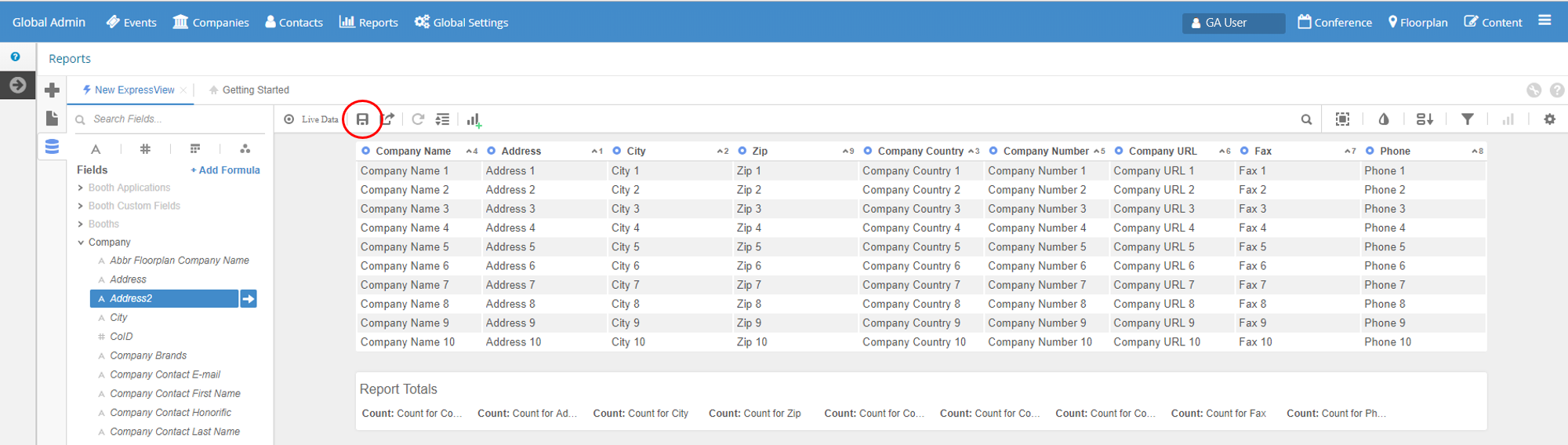The width and height of the screenshot is (1568, 445).
Task: Open report settings gear icon
Action: pos(1549,119)
